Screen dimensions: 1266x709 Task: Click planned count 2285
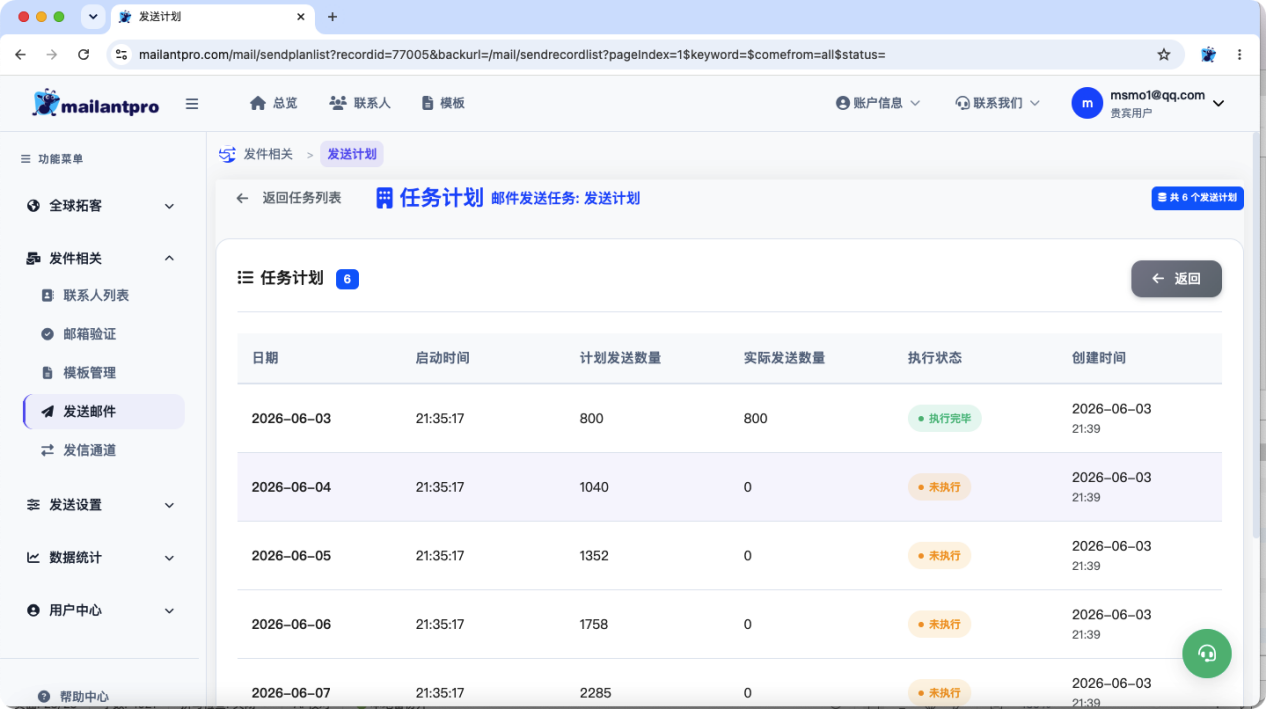pos(595,693)
